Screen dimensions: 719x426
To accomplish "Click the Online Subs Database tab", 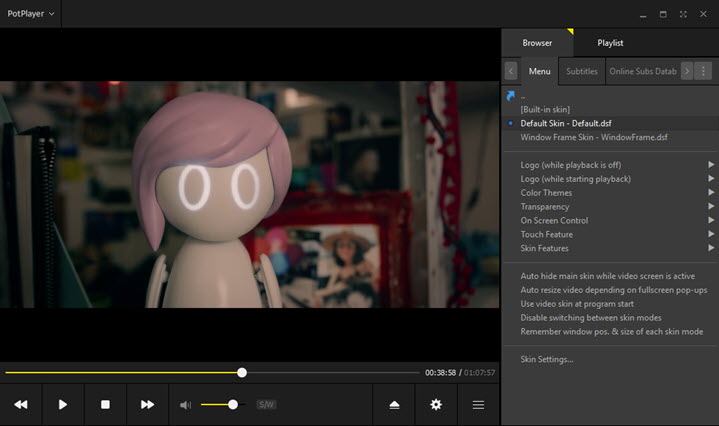I will 642,71.
